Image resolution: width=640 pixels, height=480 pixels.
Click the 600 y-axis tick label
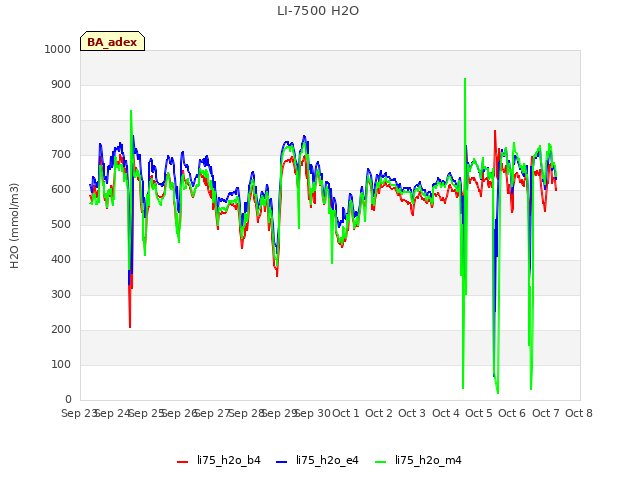point(61,189)
